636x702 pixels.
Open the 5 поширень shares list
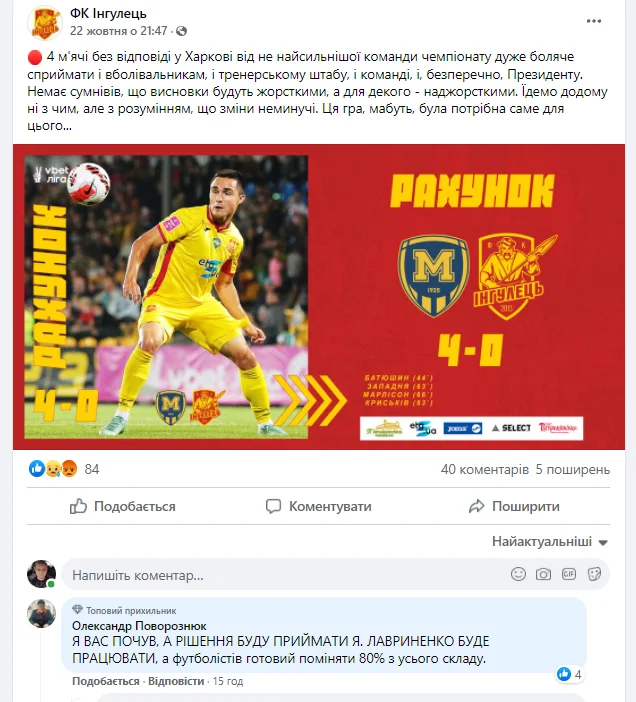572,469
